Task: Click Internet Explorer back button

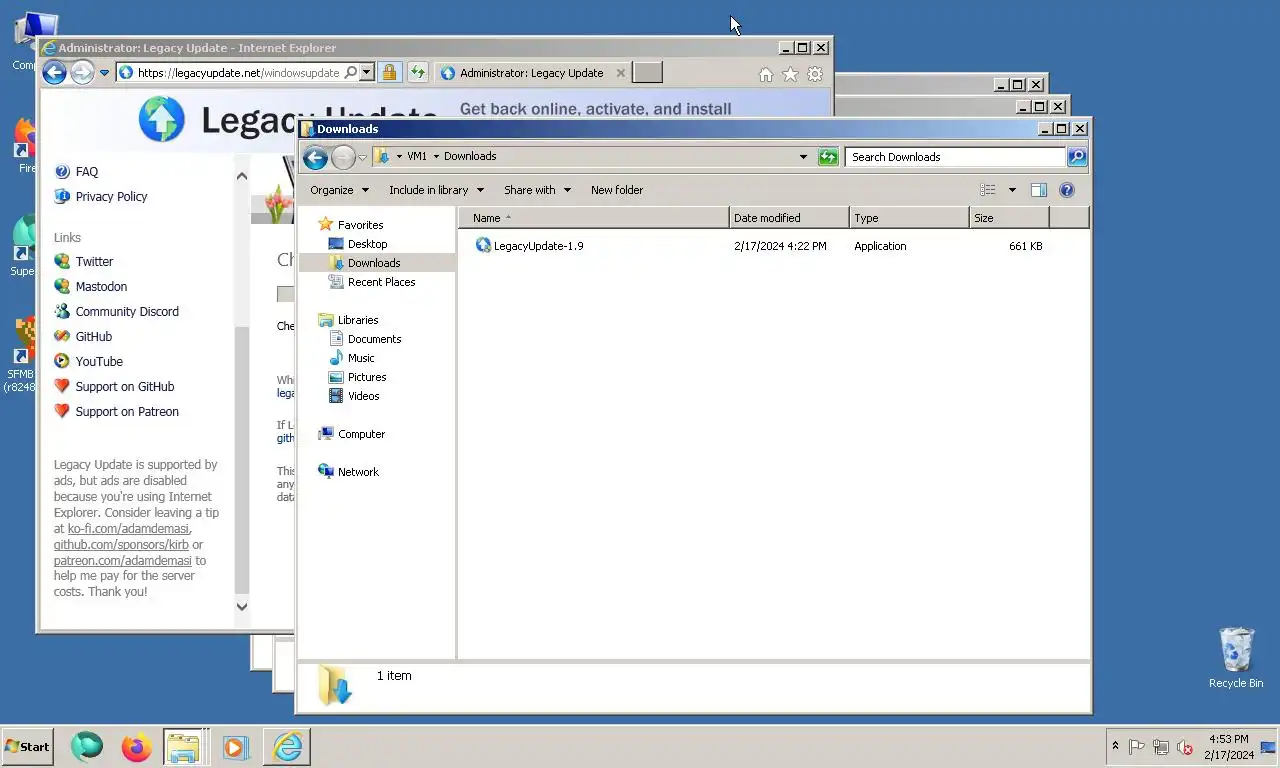Action: (54, 72)
